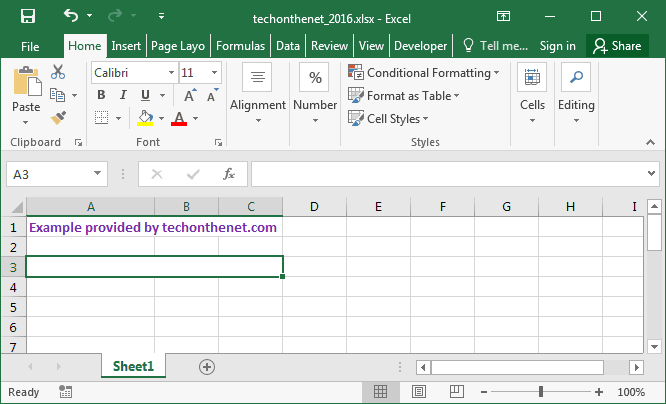Switch to the View tab
The height and width of the screenshot is (404, 666).
point(371,46)
